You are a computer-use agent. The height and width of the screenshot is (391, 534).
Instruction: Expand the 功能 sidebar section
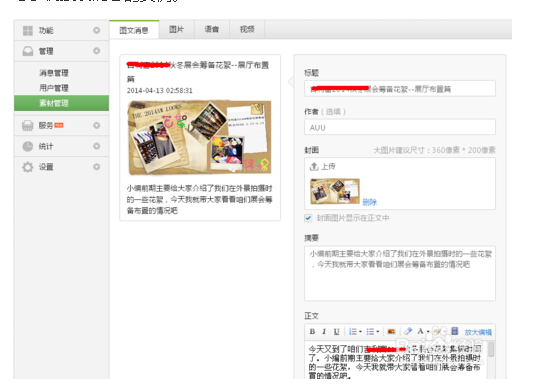tap(62, 30)
